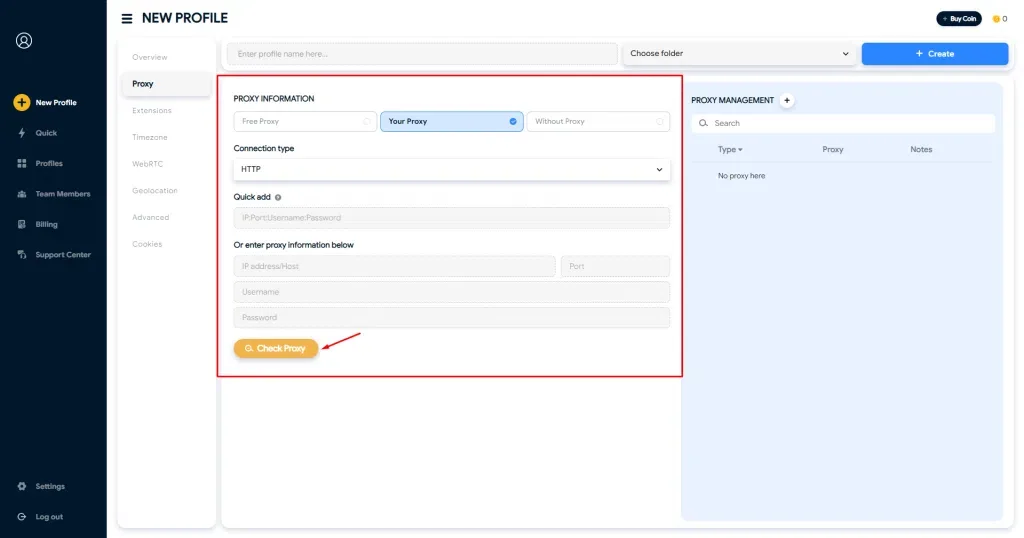Click the Profiles grid icon

[x=22, y=163]
